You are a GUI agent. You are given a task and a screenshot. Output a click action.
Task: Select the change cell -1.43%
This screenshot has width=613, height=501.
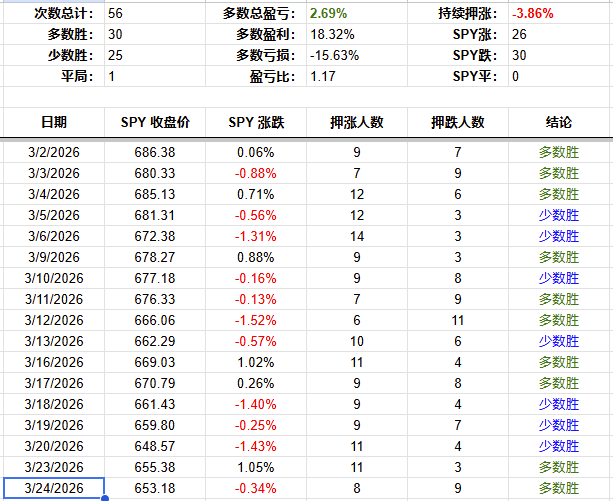click(x=256, y=446)
